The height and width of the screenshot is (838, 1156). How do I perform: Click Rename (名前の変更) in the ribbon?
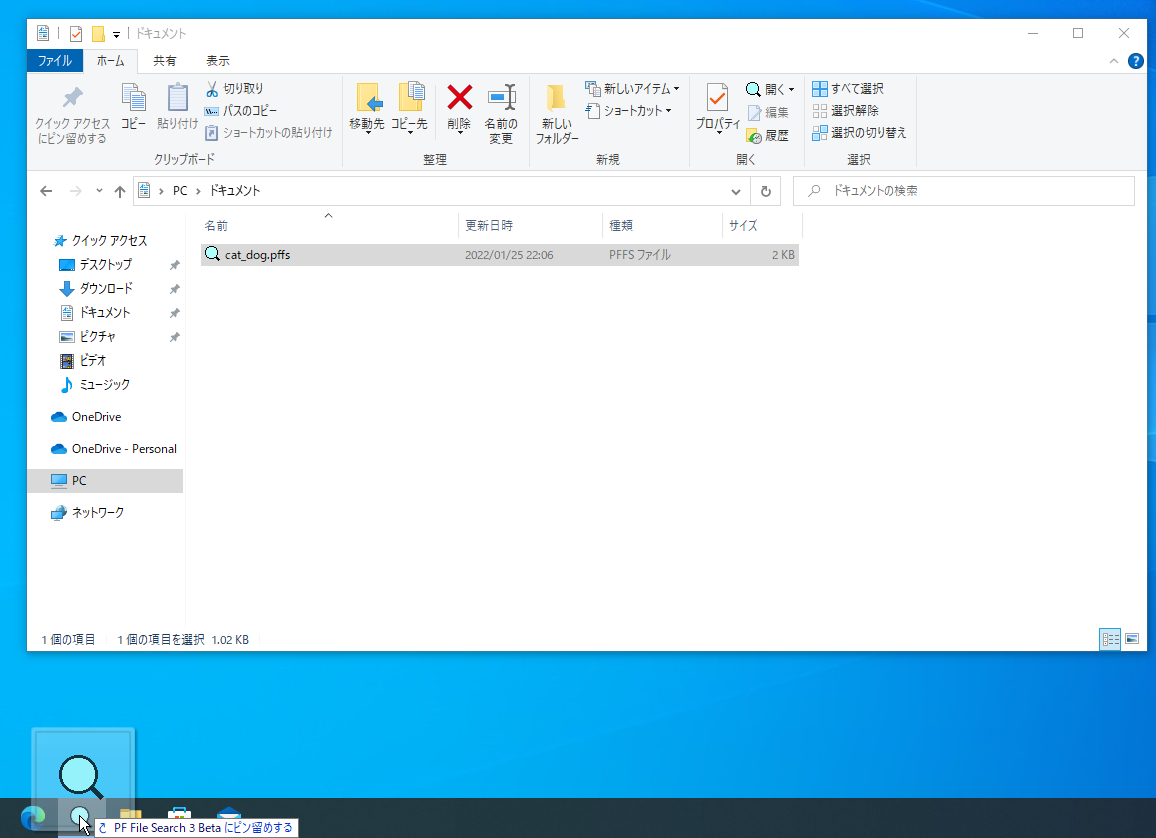501,114
